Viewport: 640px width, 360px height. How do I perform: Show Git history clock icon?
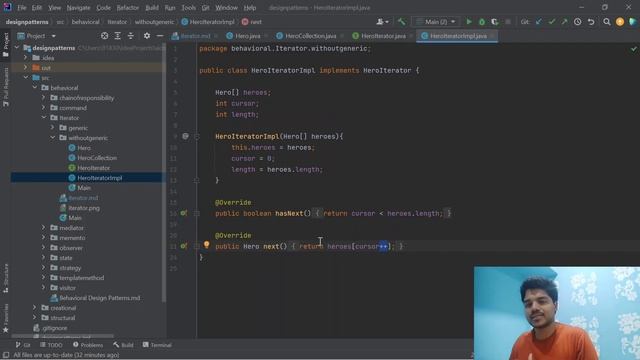(x=578, y=22)
